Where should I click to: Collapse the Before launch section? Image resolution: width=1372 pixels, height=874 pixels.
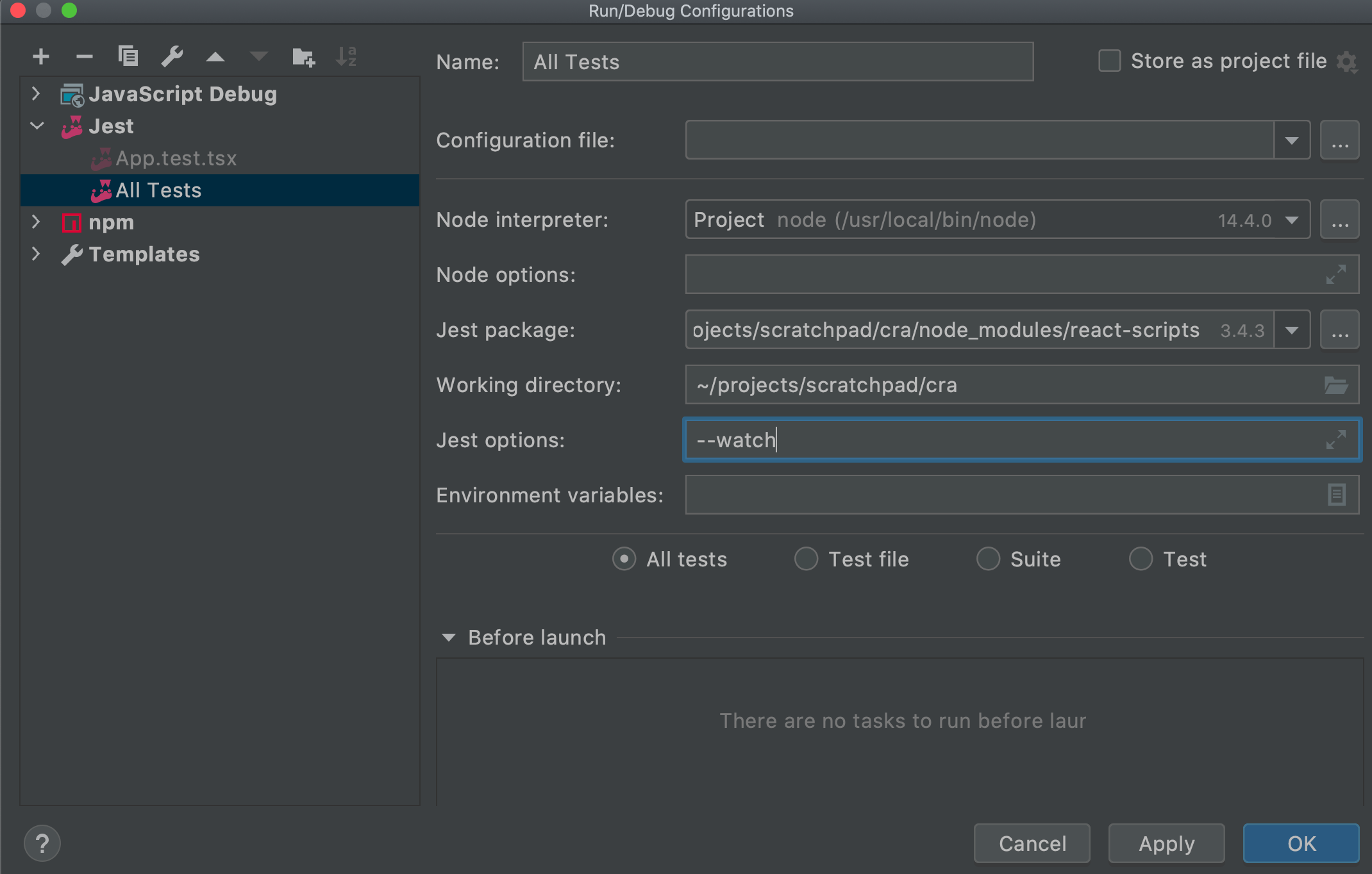pyautogui.click(x=449, y=638)
